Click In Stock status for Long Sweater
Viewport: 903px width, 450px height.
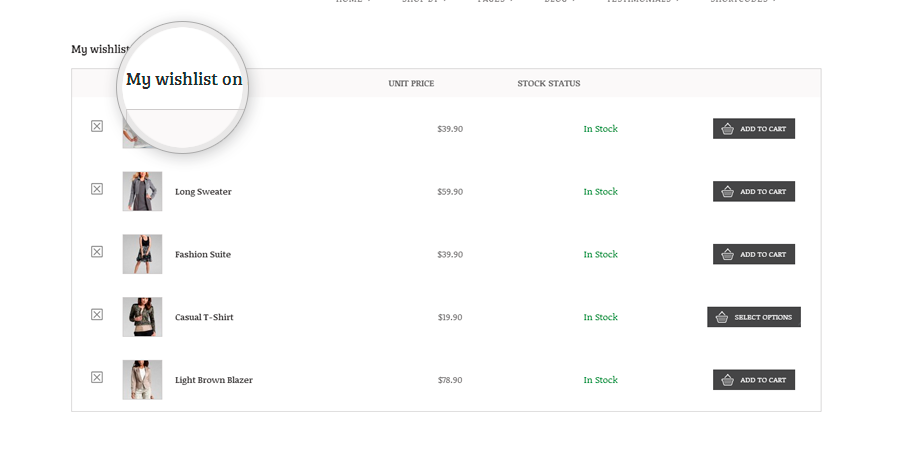coord(601,192)
